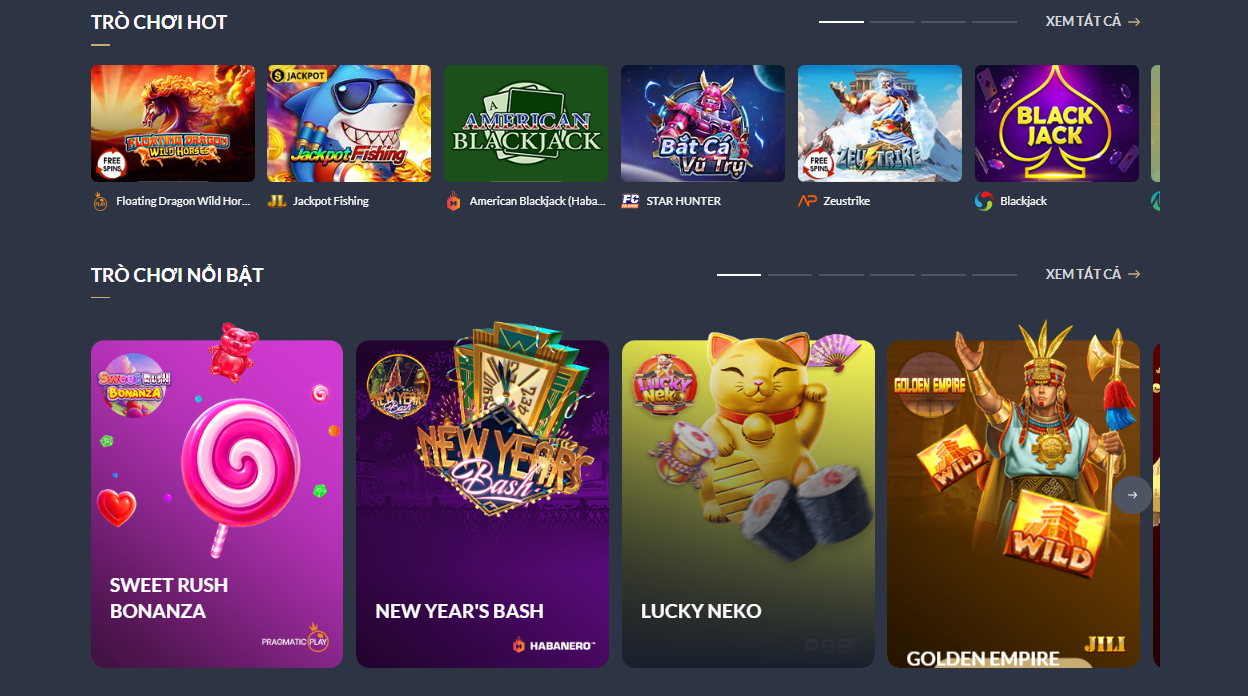Screen dimensions: 1248x696
Task: Click the provider icon beside Blackjack label
Action: coord(984,201)
